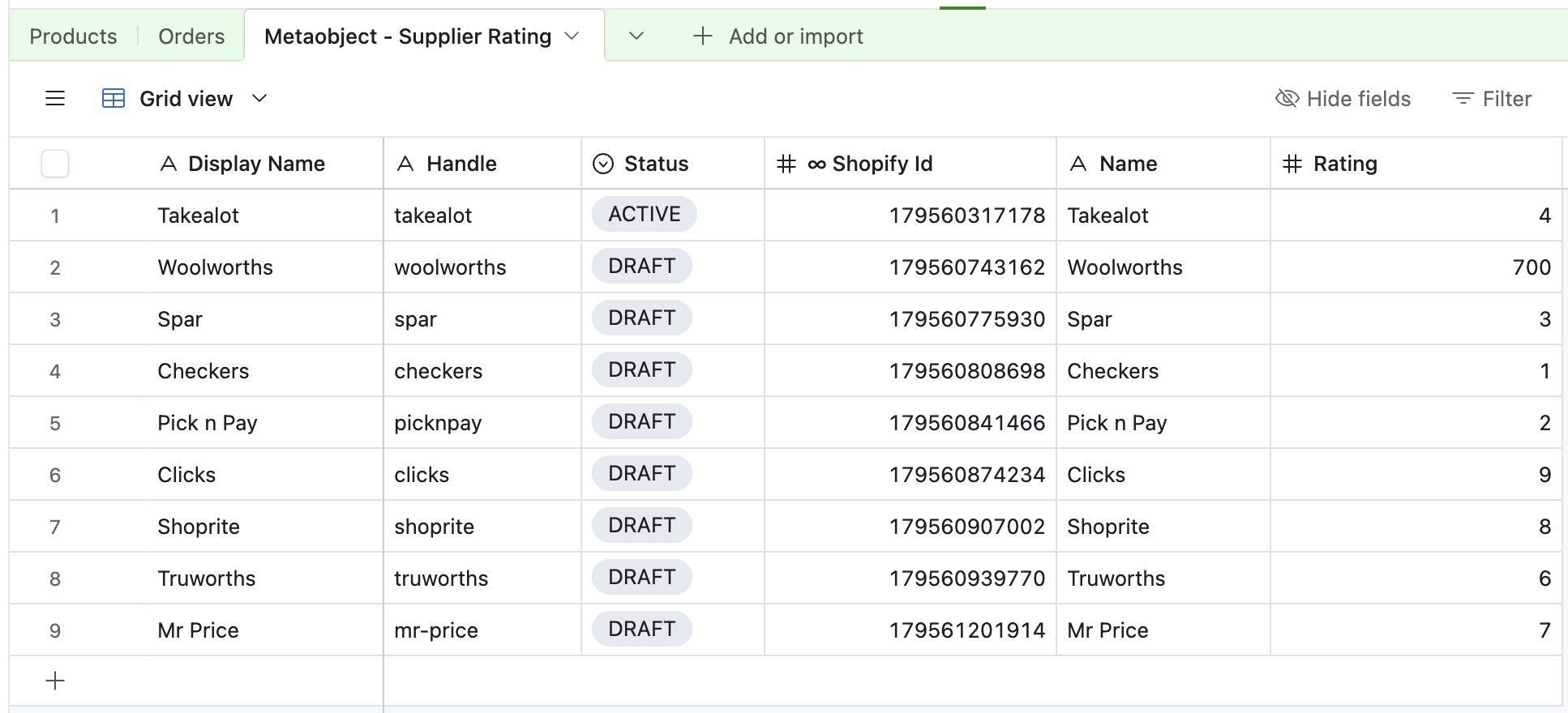Click the Status column single-select icon
Viewport: 1568px width, 713px height.
click(603, 164)
